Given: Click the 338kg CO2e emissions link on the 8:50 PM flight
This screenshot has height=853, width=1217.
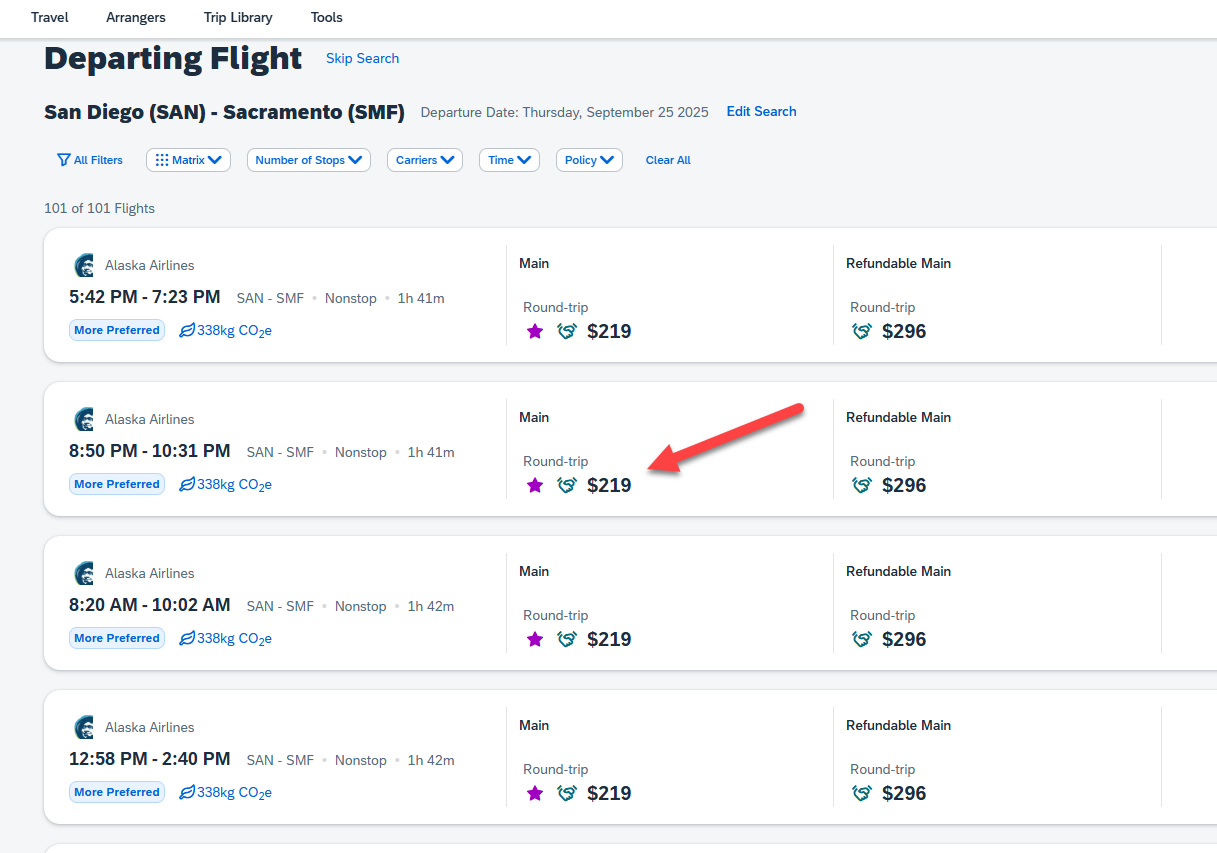Looking at the screenshot, I should coord(233,485).
